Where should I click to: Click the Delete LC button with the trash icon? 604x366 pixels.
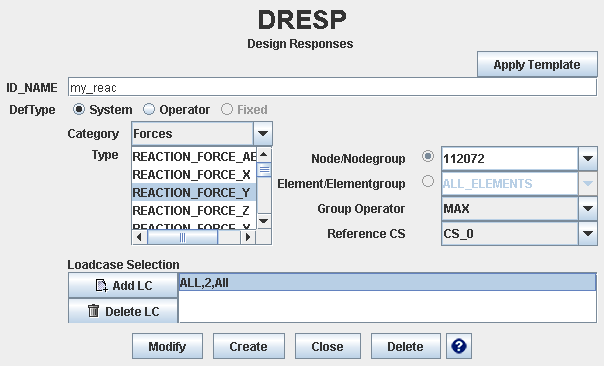pos(123,311)
